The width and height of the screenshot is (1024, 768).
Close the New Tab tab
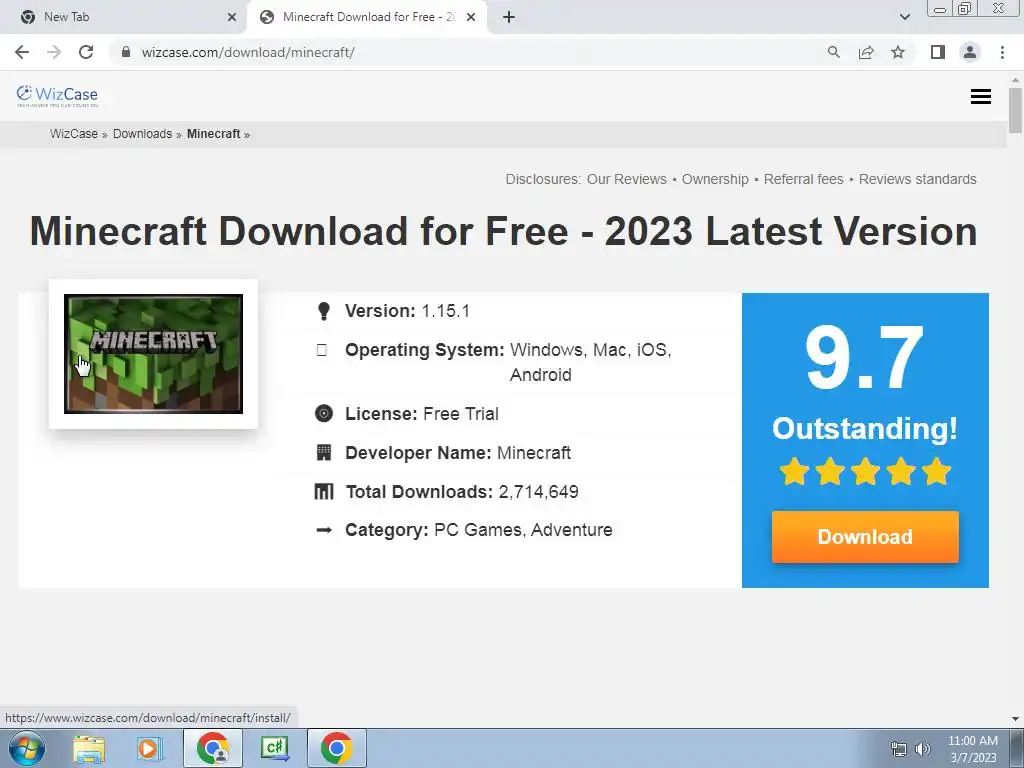232,17
